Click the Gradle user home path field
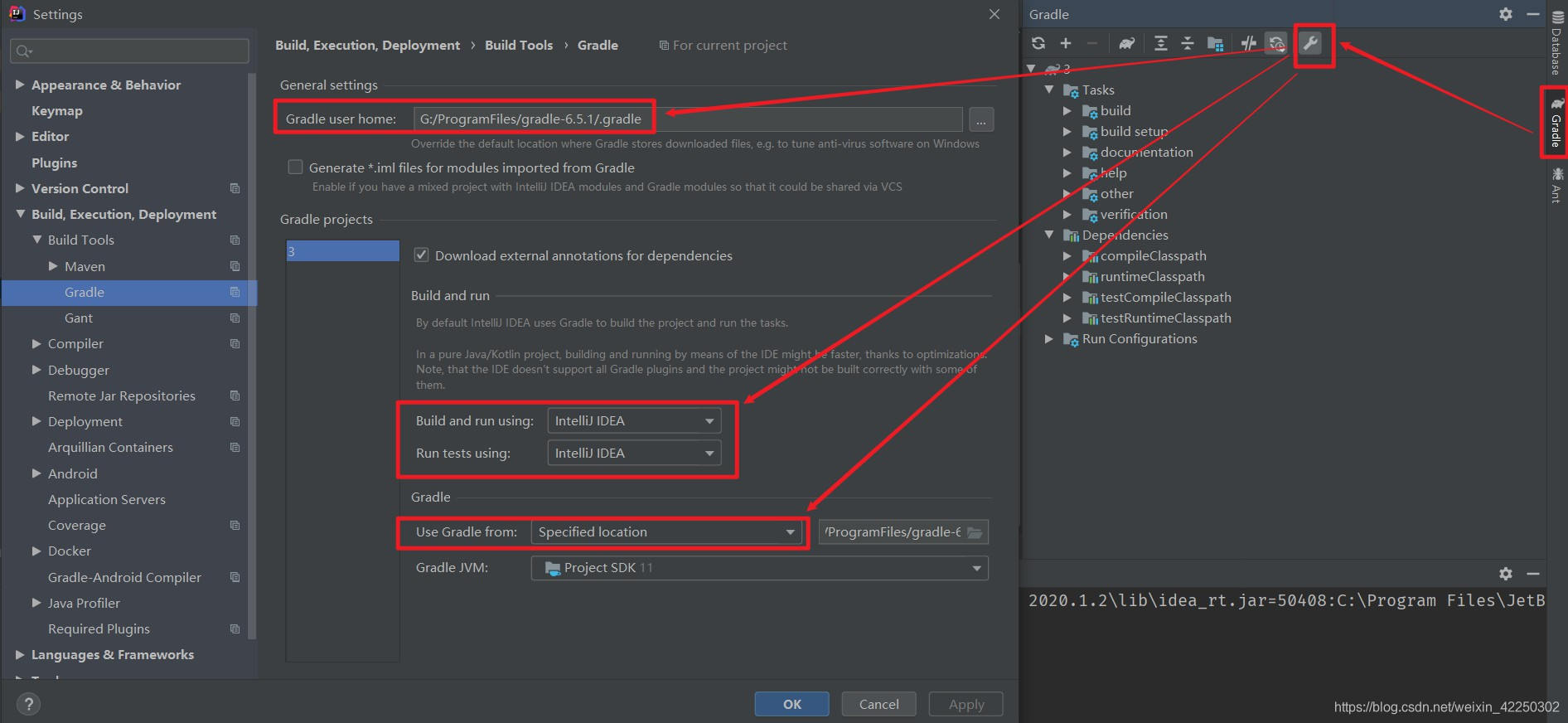1568x723 pixels. point(688,119)
